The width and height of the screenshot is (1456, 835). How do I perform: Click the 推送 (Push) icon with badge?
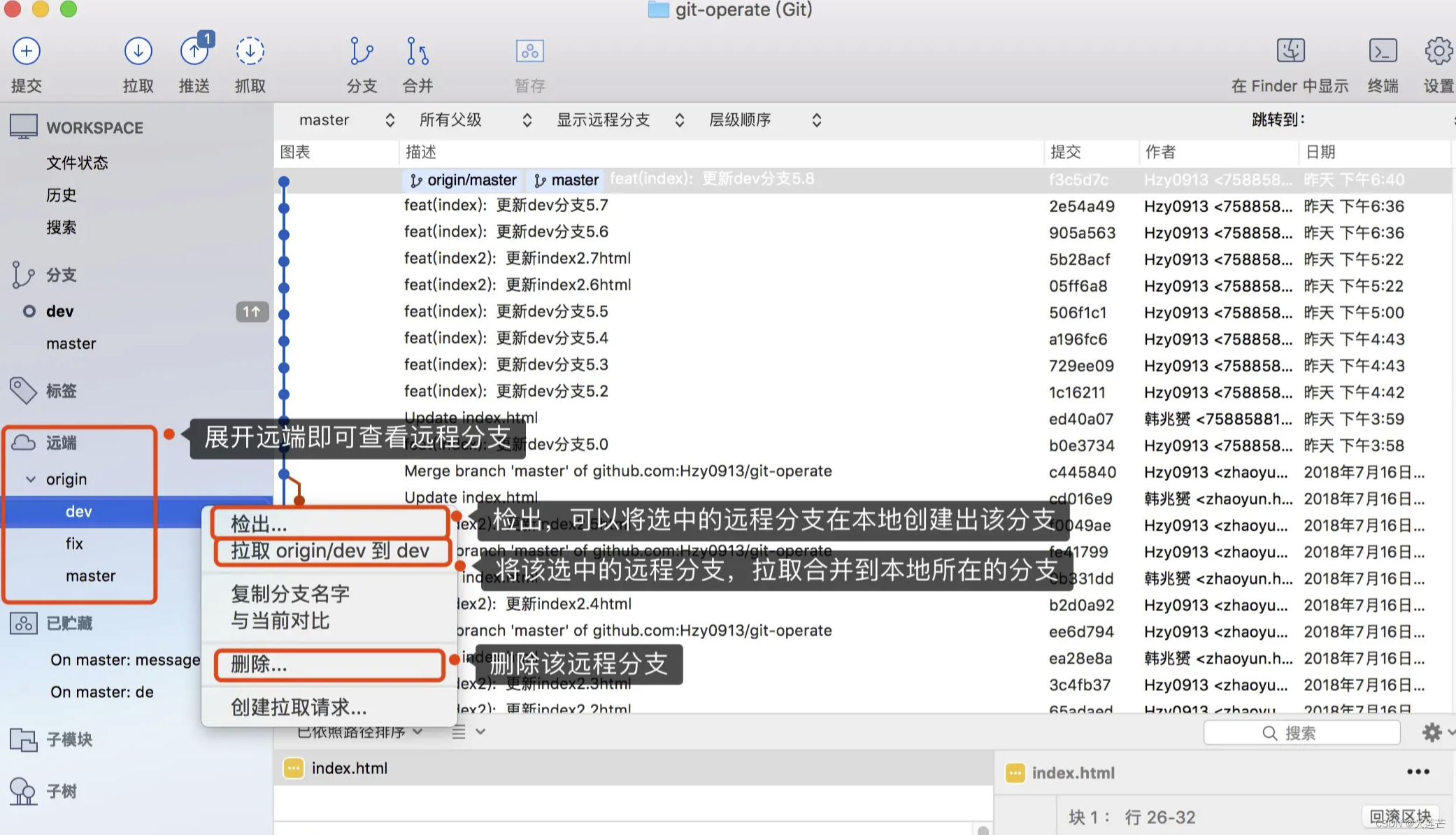point(194,51)
